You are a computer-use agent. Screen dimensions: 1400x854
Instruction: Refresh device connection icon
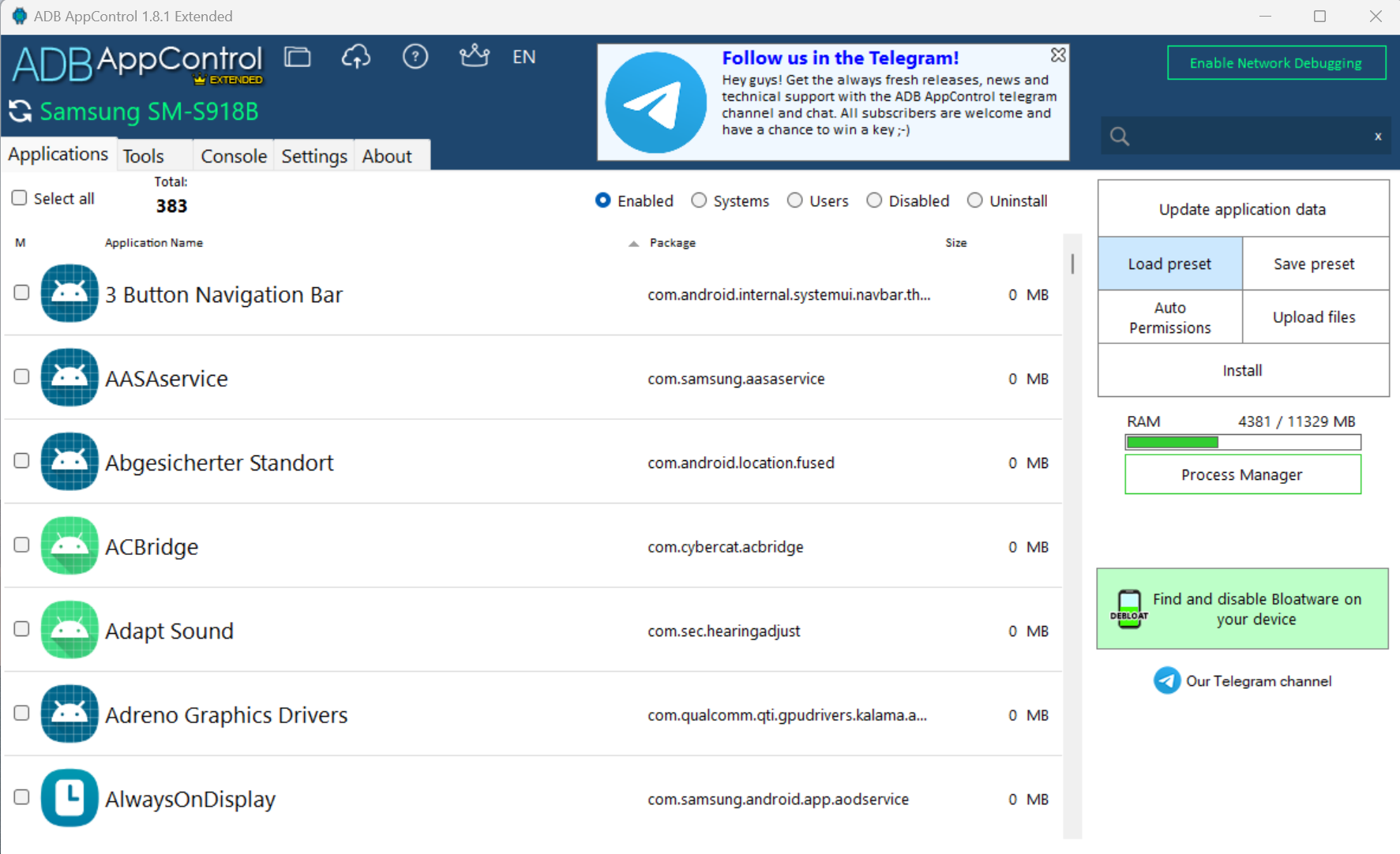click(21, 111)
